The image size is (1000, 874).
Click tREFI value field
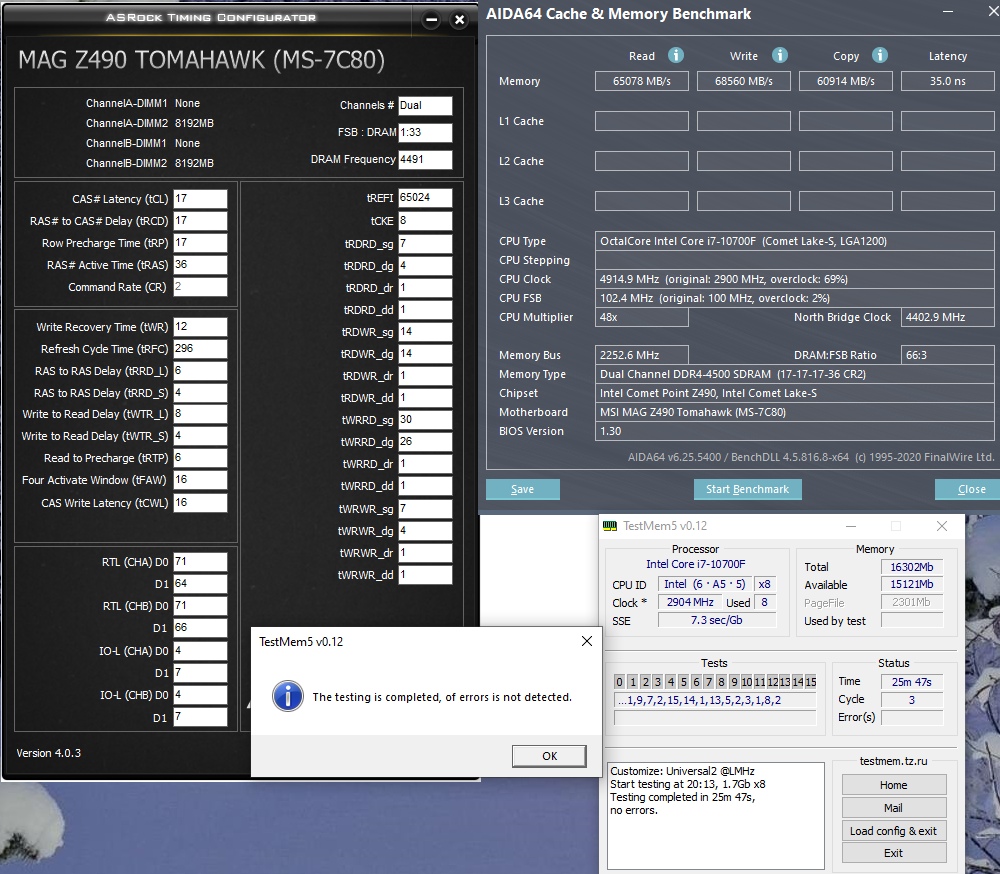pos(425,198)
